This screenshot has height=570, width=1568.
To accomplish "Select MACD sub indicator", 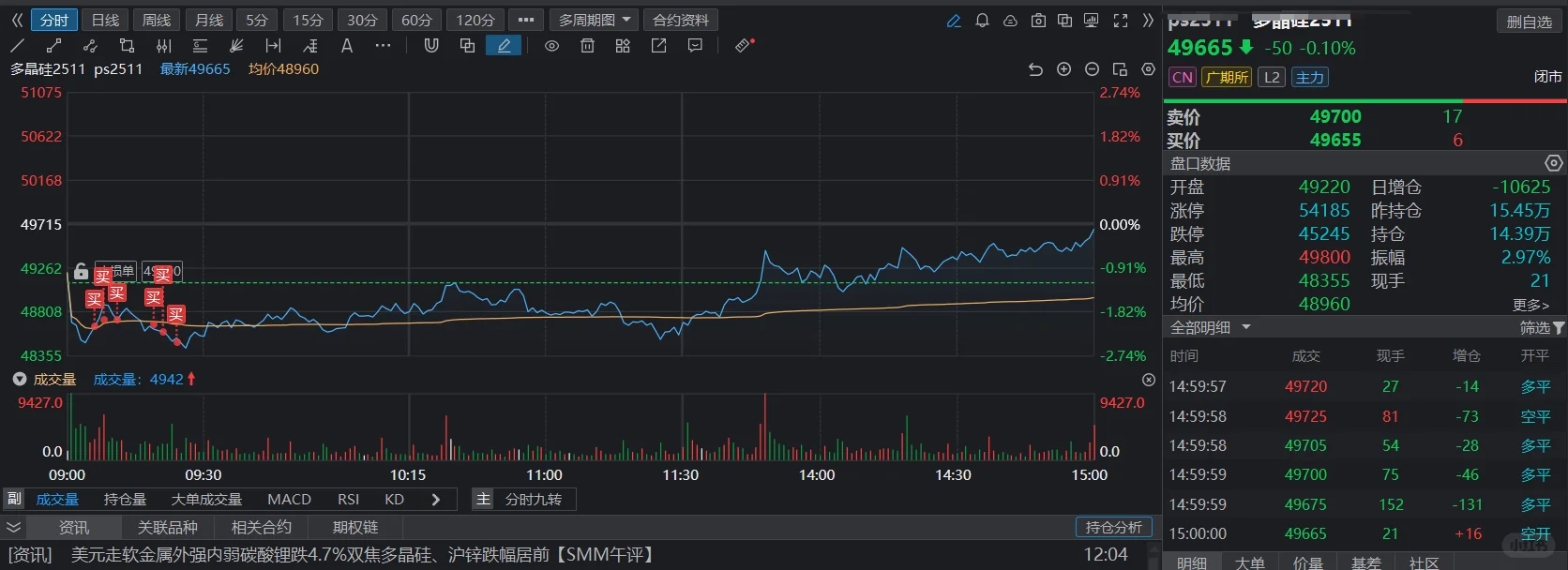I will coord(289,500).
